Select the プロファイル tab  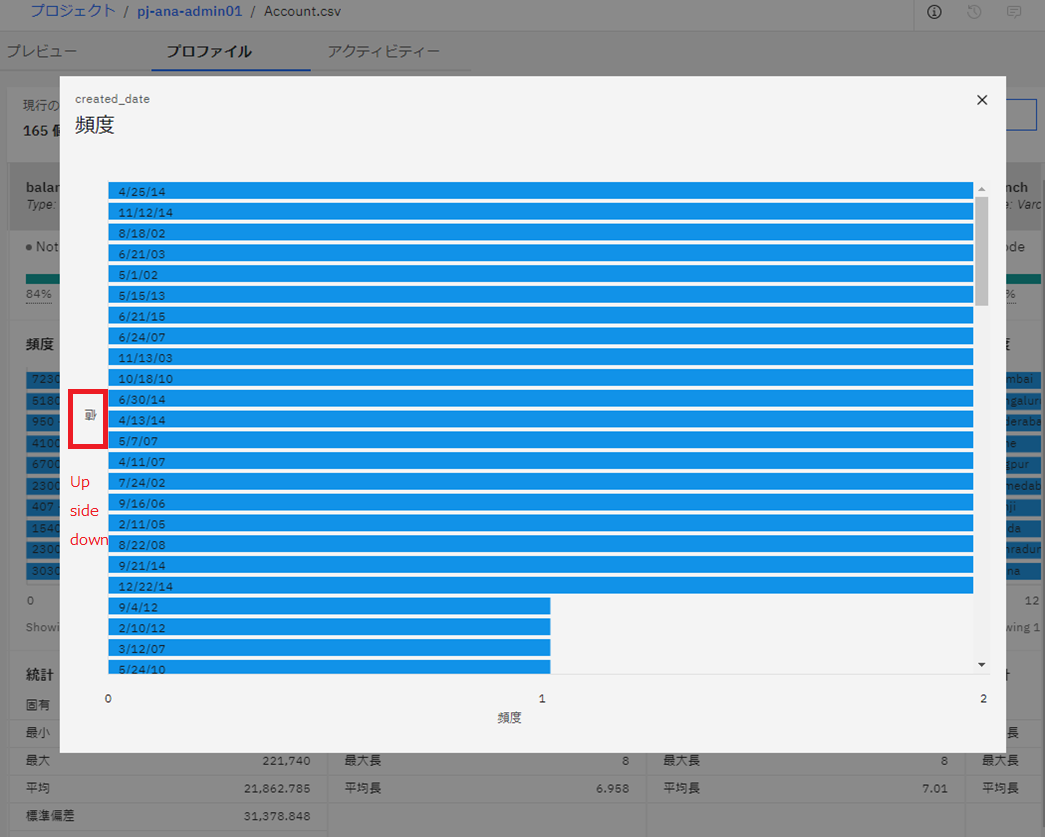pyautogui.click(x=209, y=51)
